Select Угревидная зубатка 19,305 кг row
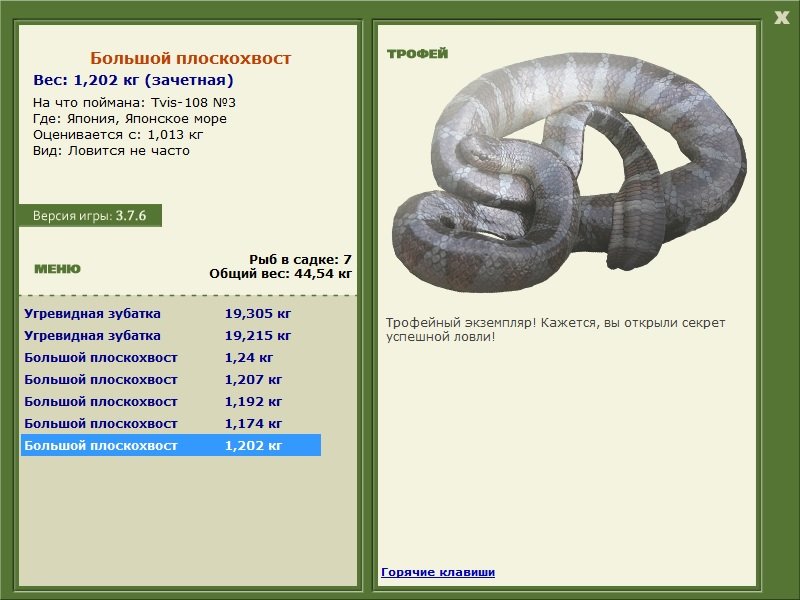The width and height of the screenshot is (800, 600). (171, 313)
